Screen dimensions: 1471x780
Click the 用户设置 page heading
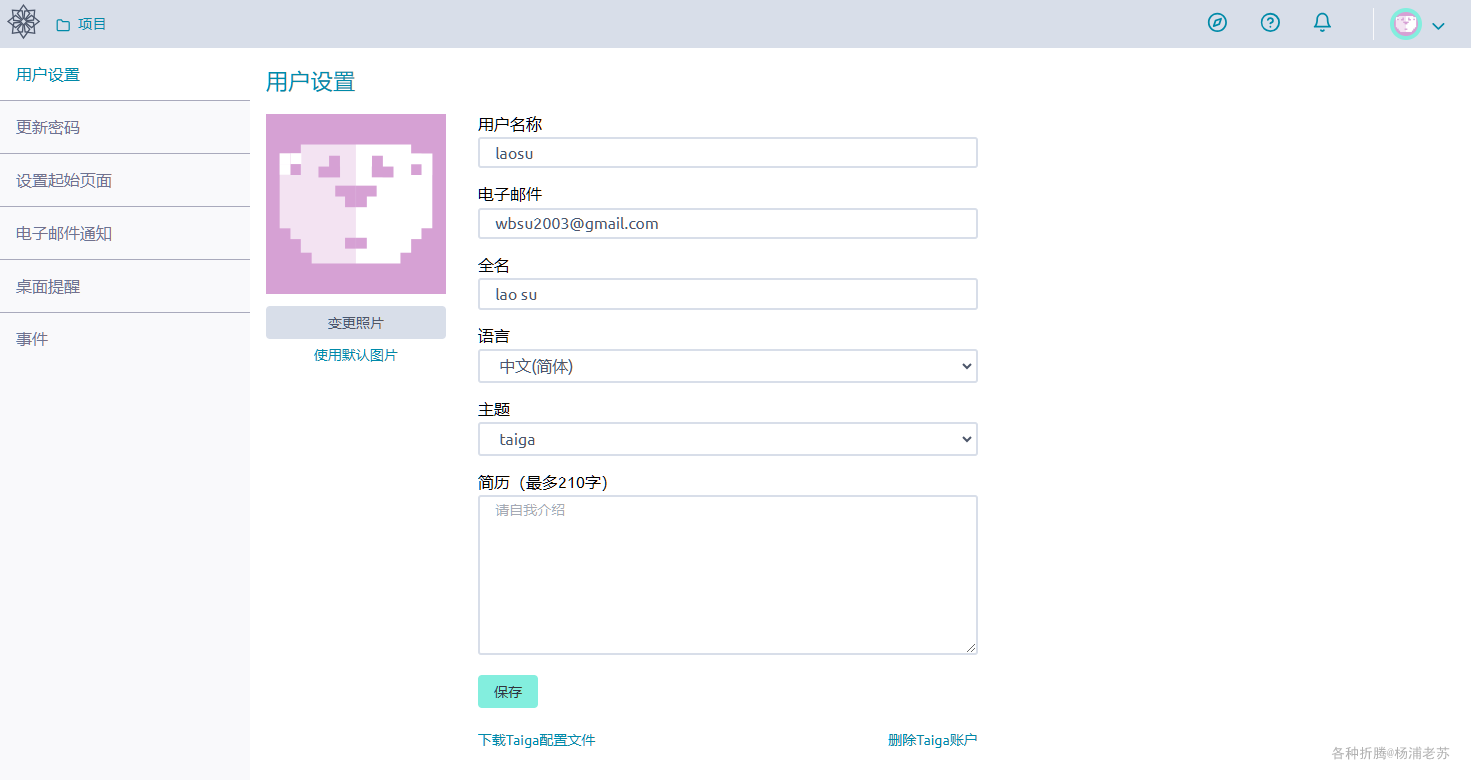tap(310, 82)
